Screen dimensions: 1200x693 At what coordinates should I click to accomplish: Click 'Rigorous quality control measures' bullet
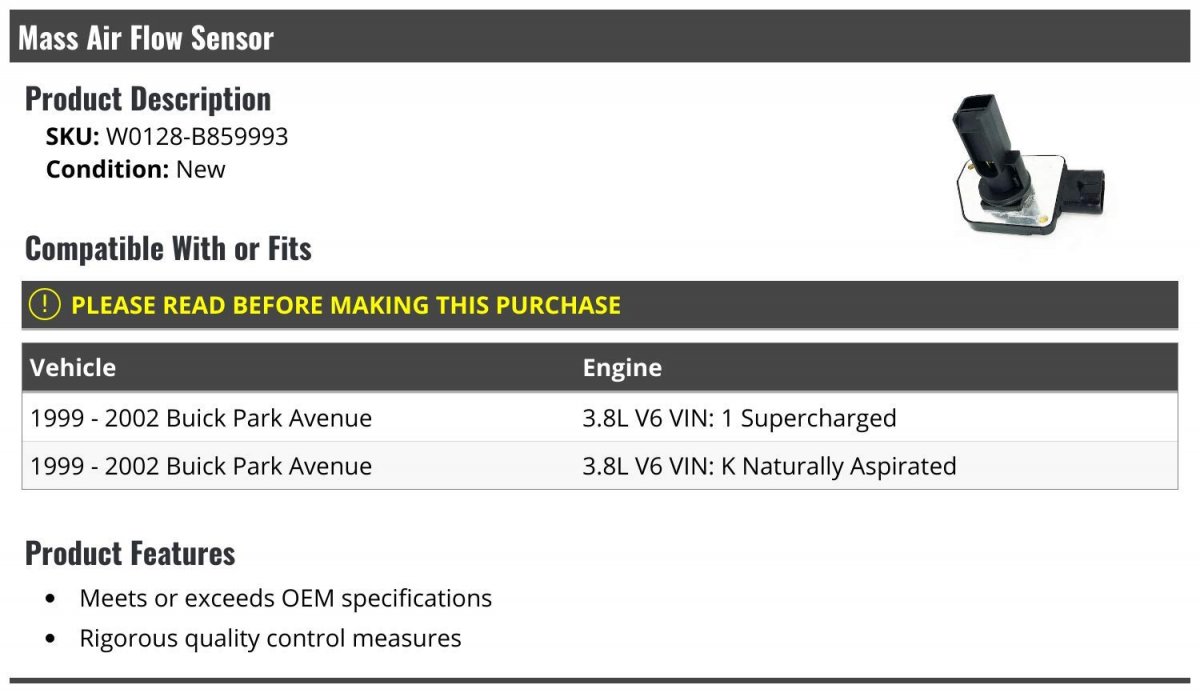[271, 638]
